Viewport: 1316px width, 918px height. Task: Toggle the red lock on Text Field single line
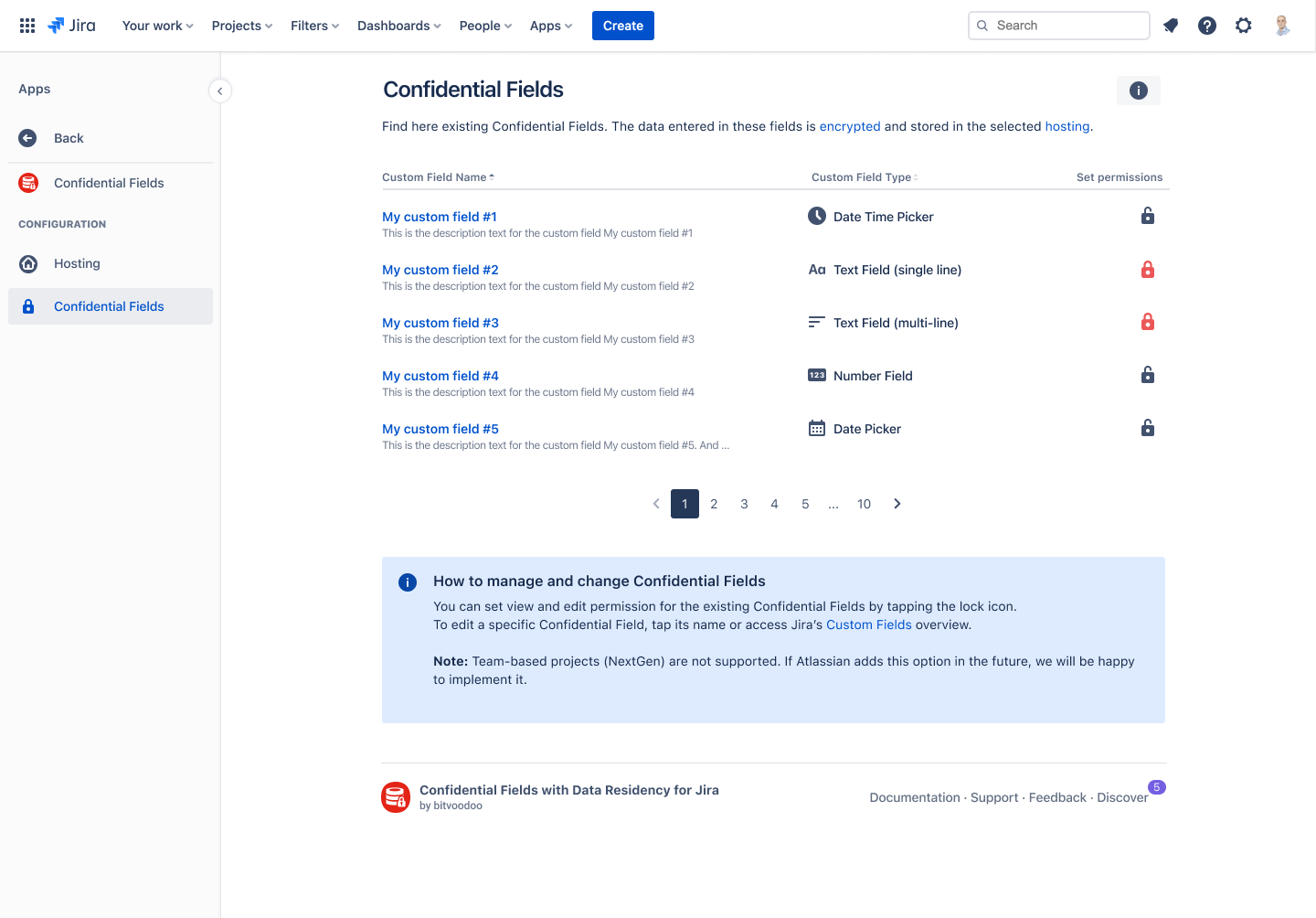point(1148,269)
